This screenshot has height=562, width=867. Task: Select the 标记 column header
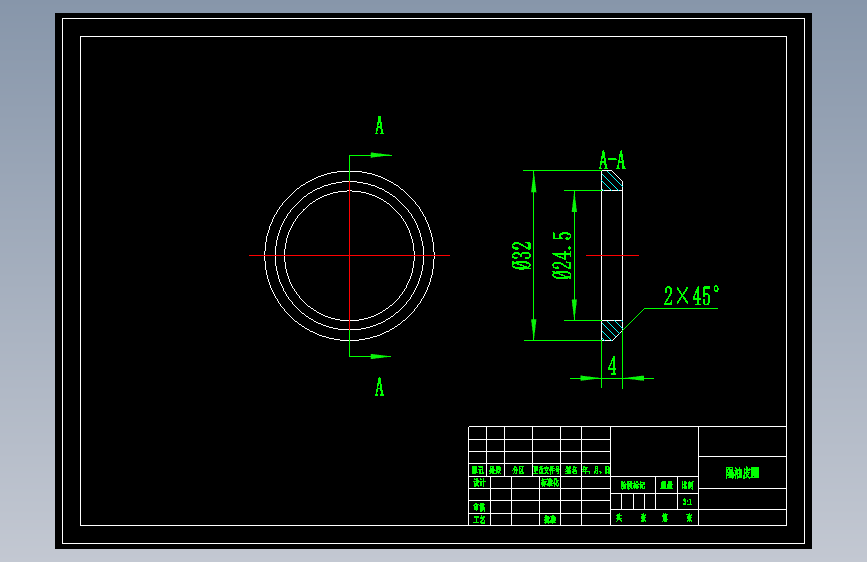tap(478, 470)
